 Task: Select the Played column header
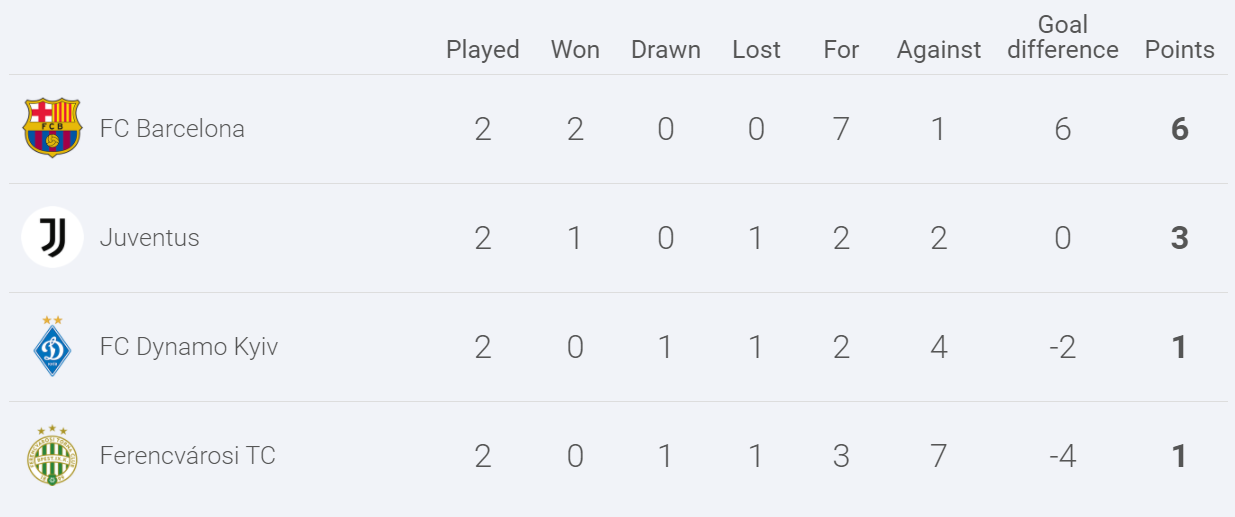(483, 50)
